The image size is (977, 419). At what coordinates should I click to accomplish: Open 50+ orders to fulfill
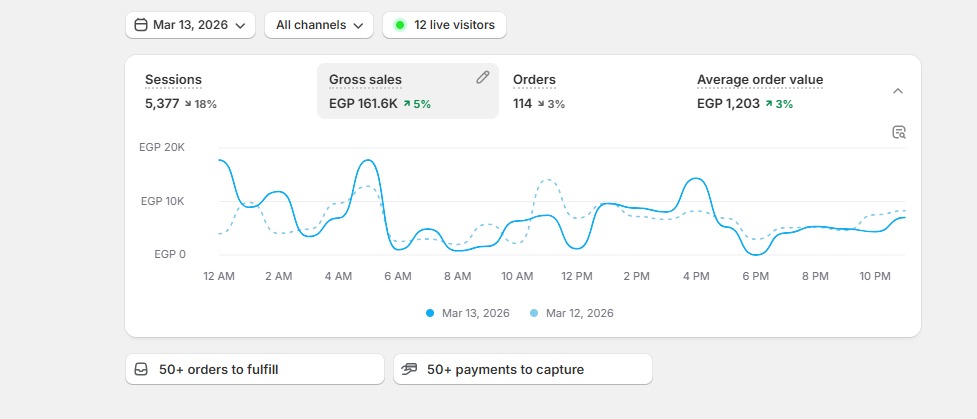pyautogui.click(x=255, y=369)
